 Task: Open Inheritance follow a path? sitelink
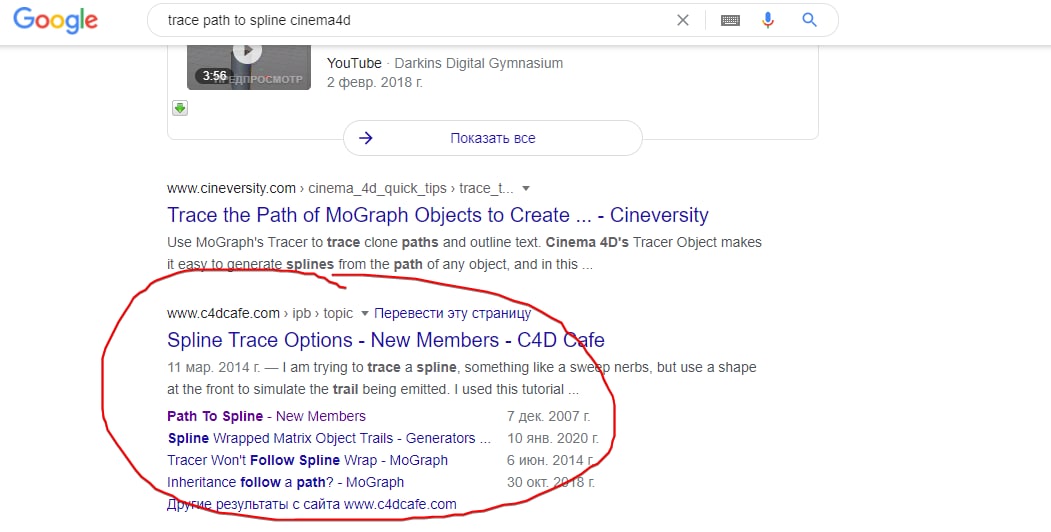[286, 482]
